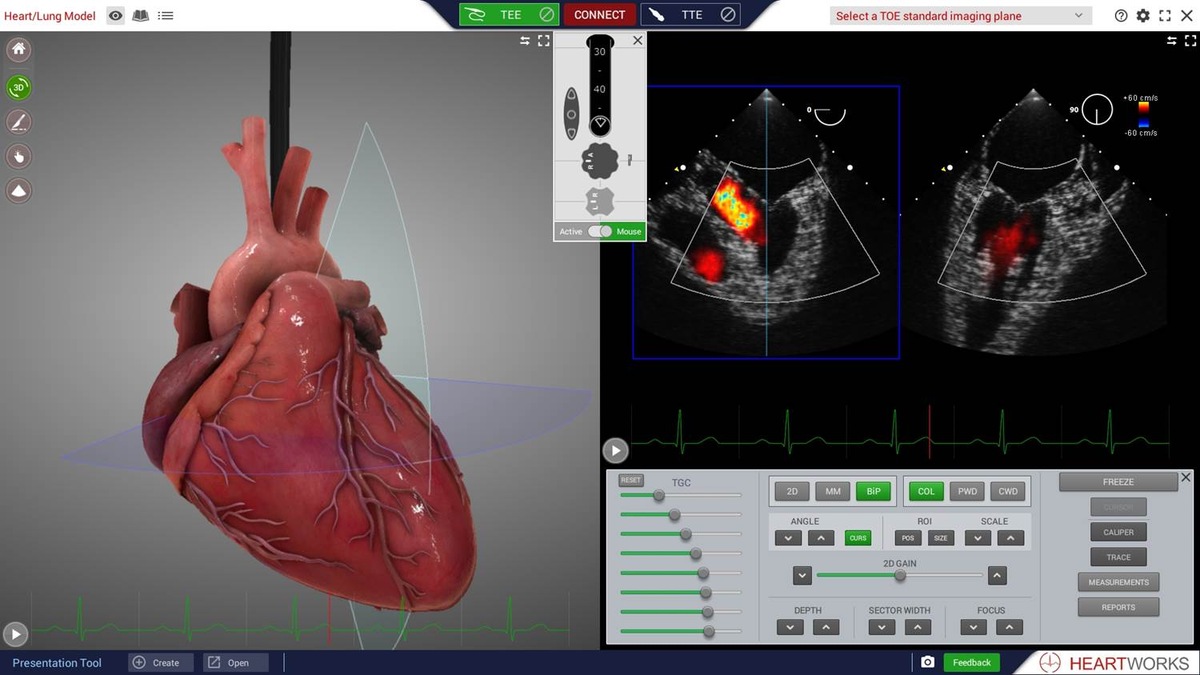Click the home icon in left sidebar
Viewport: 1200px width, 675px height.
tap(18, 50)
